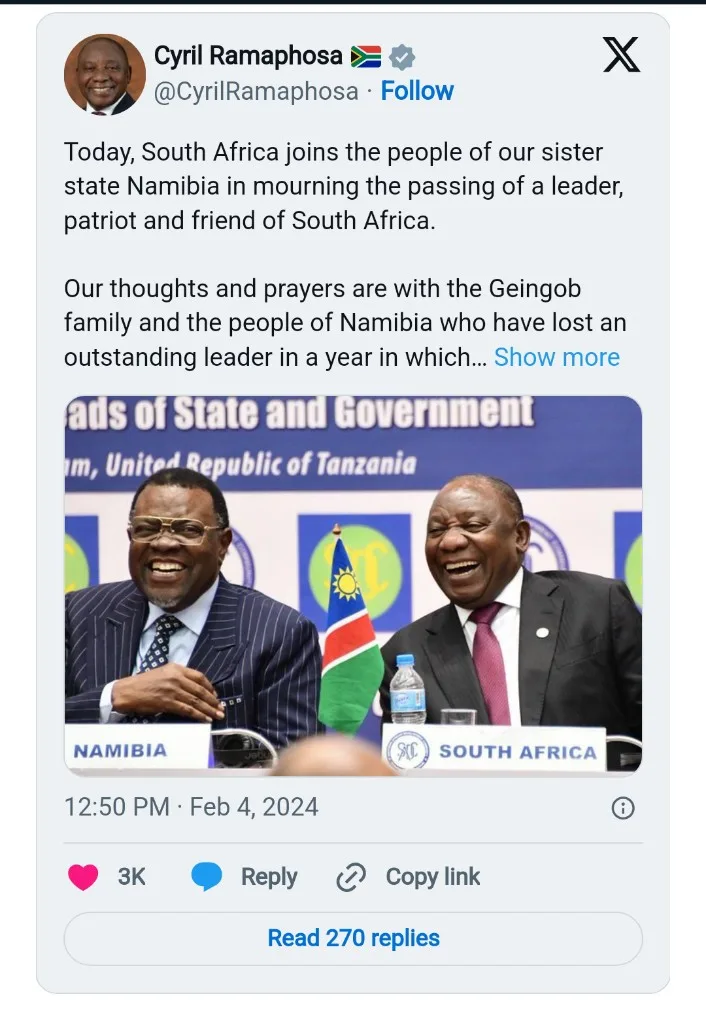The image size is (706, 1016).
Task: Click the tweet body text about Namibia
Action: pyautogui.click(x=343, y=186)
